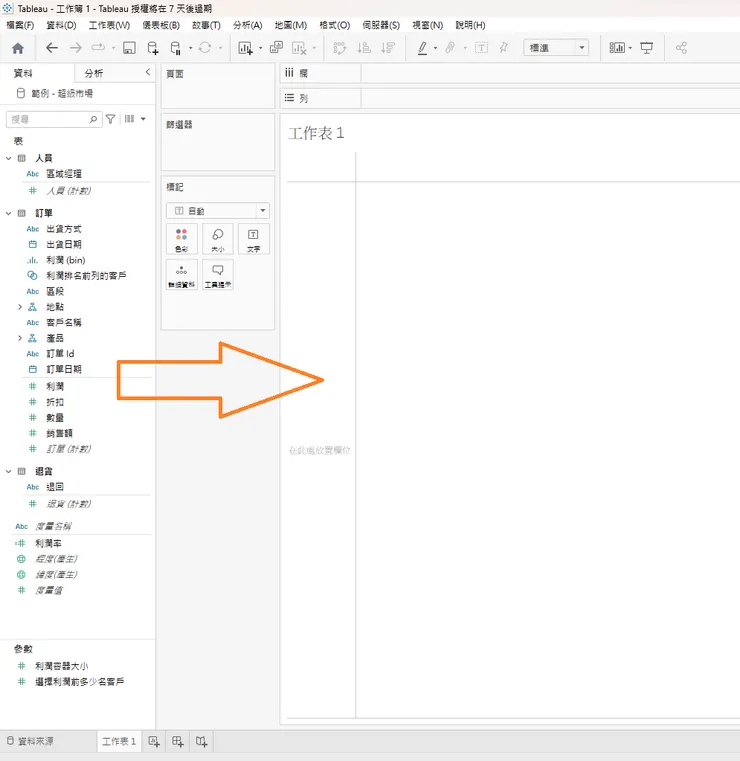The width and height of the screenshot is (740, 761).
Task: Open the 資料(D) menu
Action: click(61, 25)
